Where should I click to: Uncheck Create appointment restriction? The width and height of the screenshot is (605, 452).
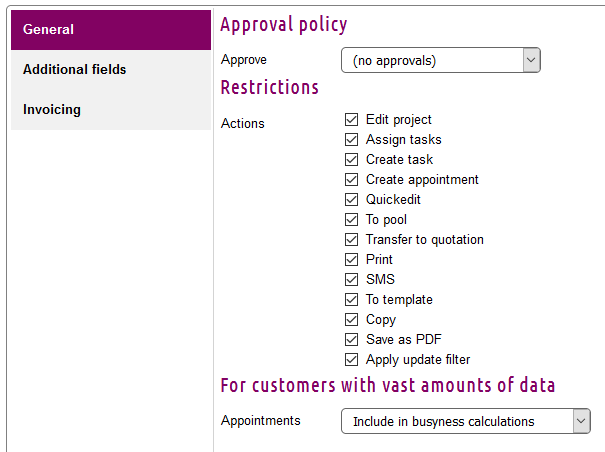351,180
